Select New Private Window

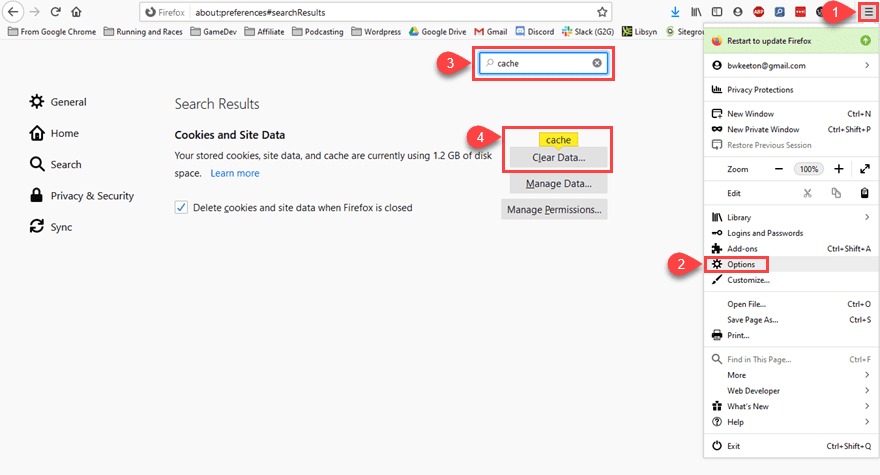(x=791, y=129)
